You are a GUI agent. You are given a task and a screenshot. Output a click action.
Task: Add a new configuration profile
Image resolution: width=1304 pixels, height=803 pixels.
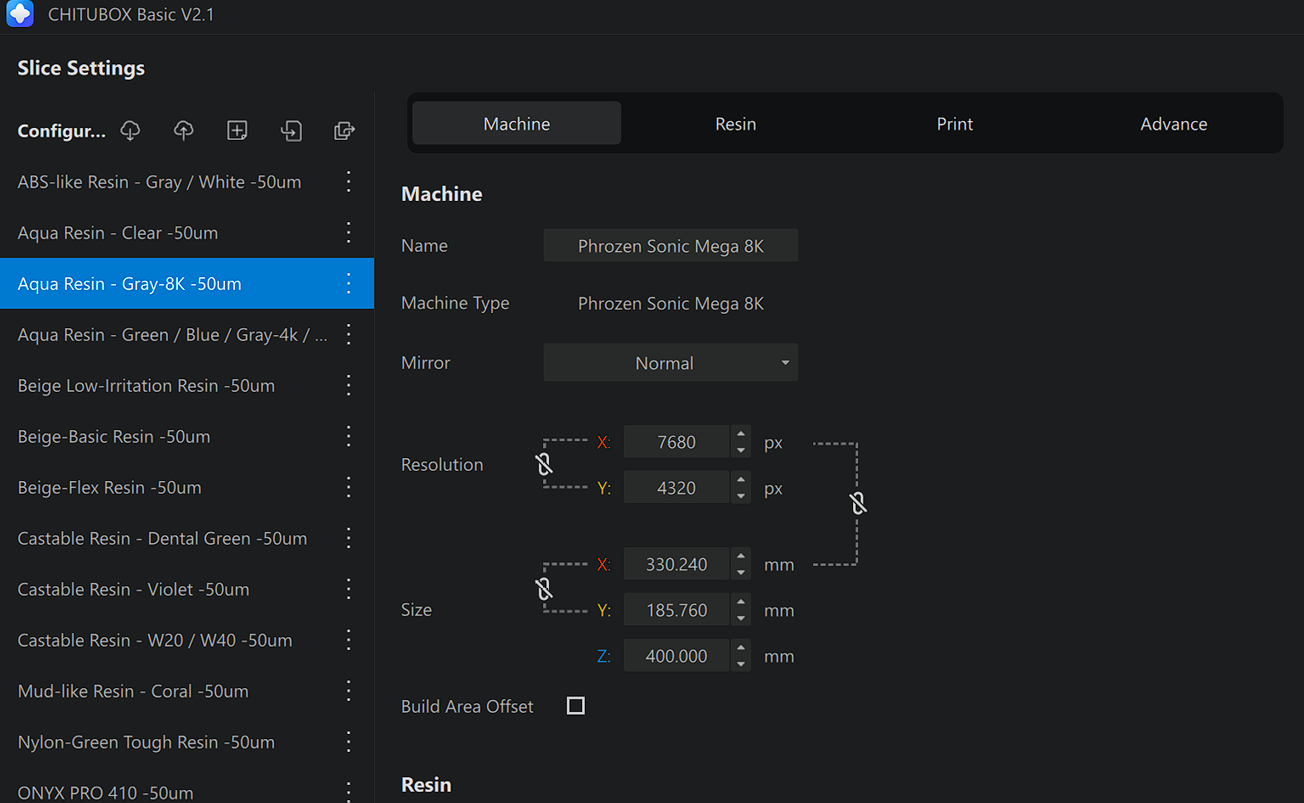[x=237, y=131]
